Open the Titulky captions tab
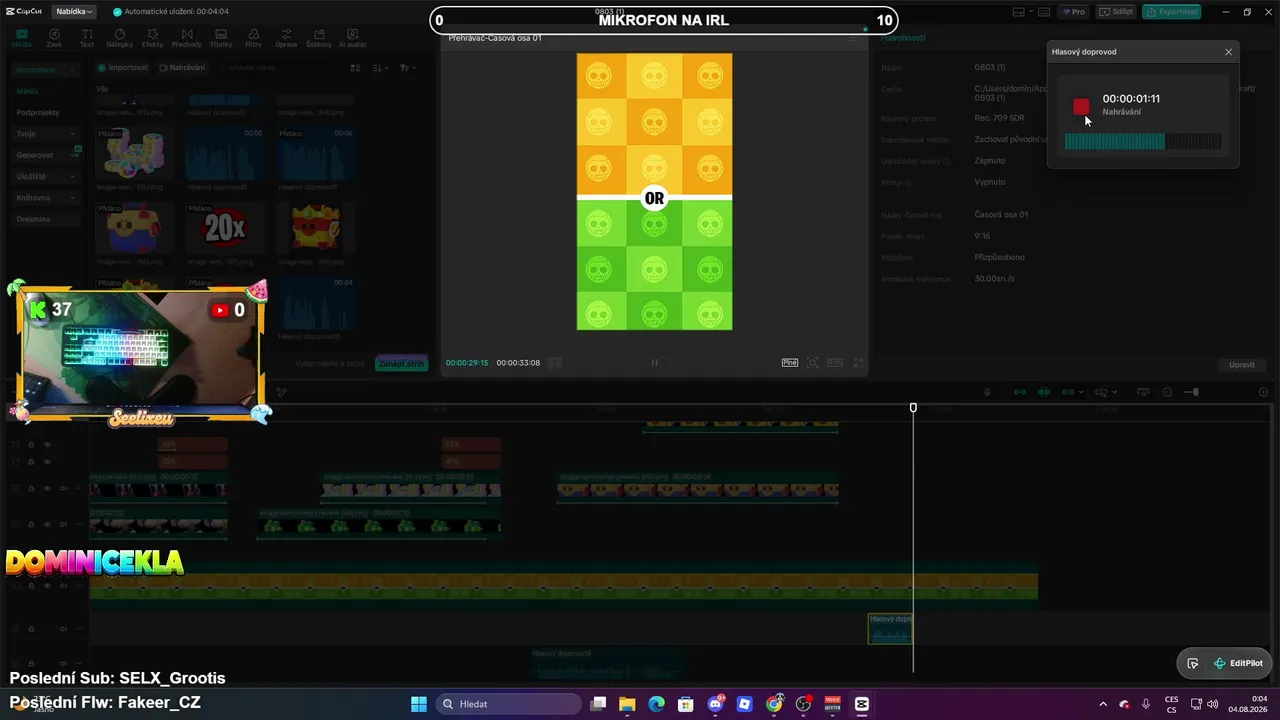The image size is (1280, 720). 221,38
